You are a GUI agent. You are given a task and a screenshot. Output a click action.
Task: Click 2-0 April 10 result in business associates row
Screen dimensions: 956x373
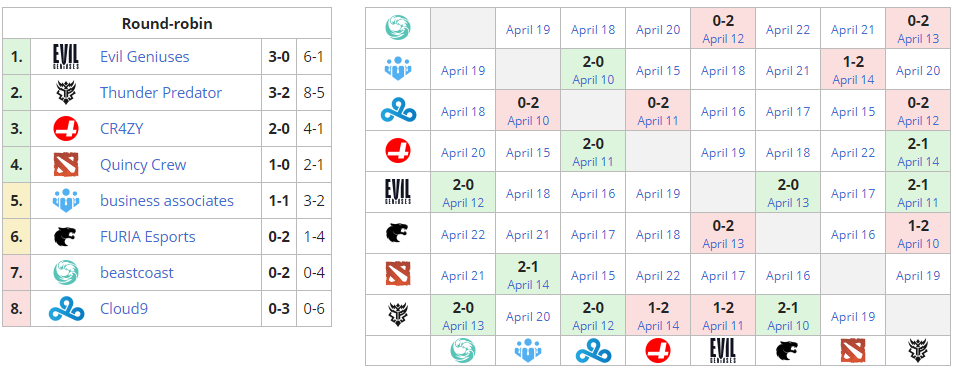(x=593, y=69)
